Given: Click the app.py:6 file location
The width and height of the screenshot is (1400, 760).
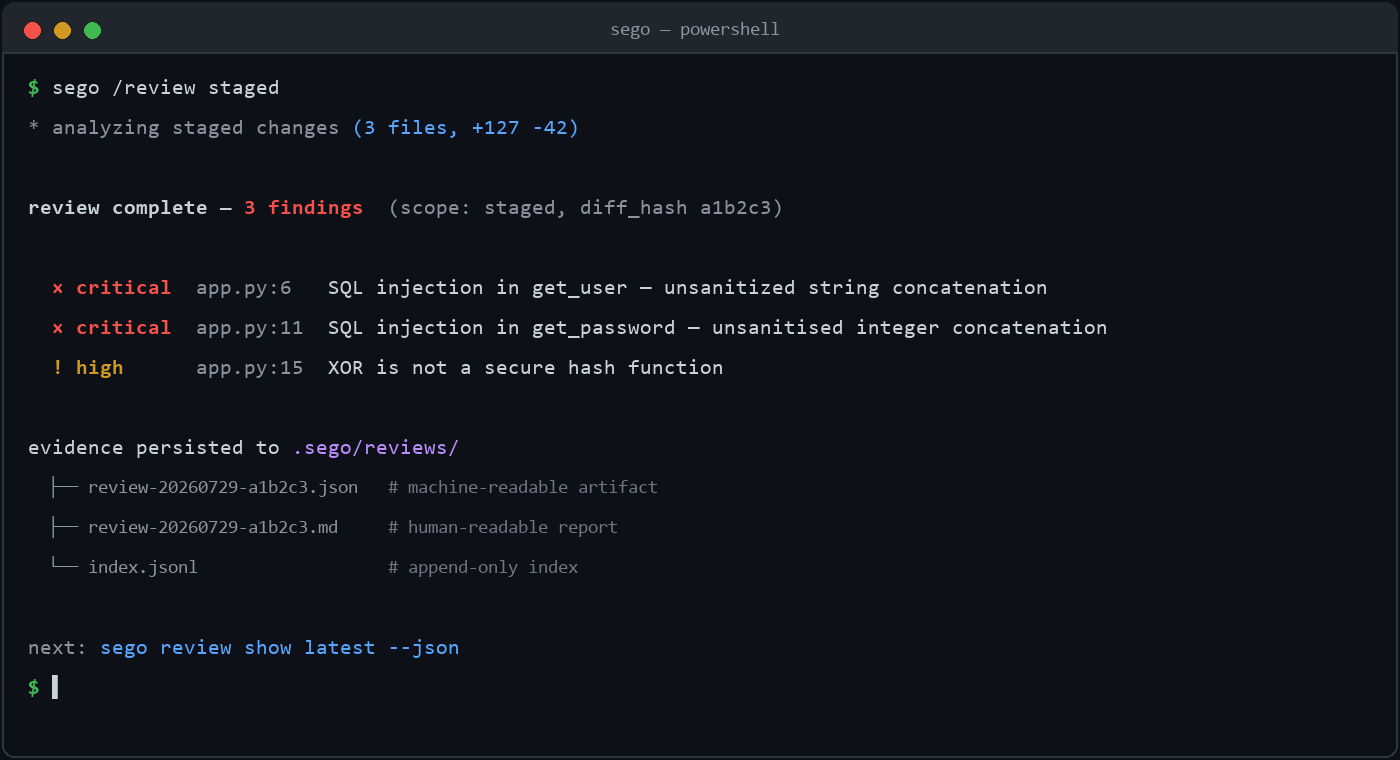Looking at the screenshot, I should pyautogui.click(x=243, y=288).
